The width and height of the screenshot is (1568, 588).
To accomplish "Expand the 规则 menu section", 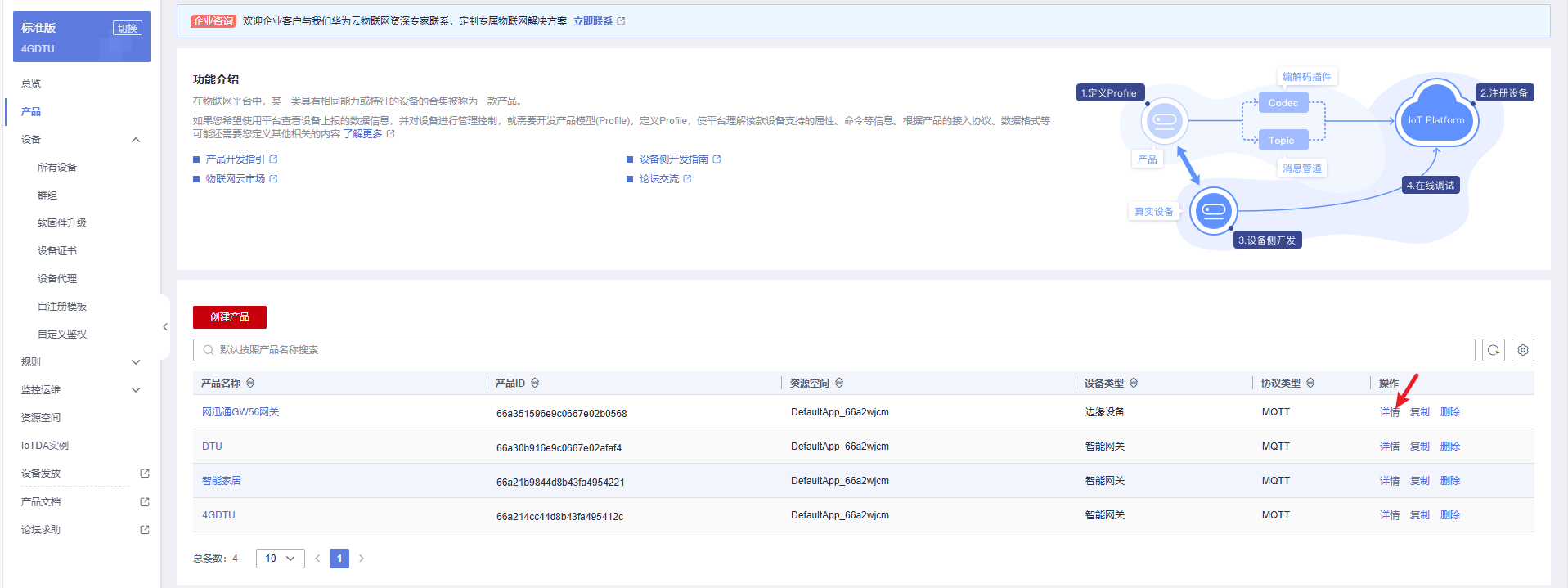I will coord(136,362).
